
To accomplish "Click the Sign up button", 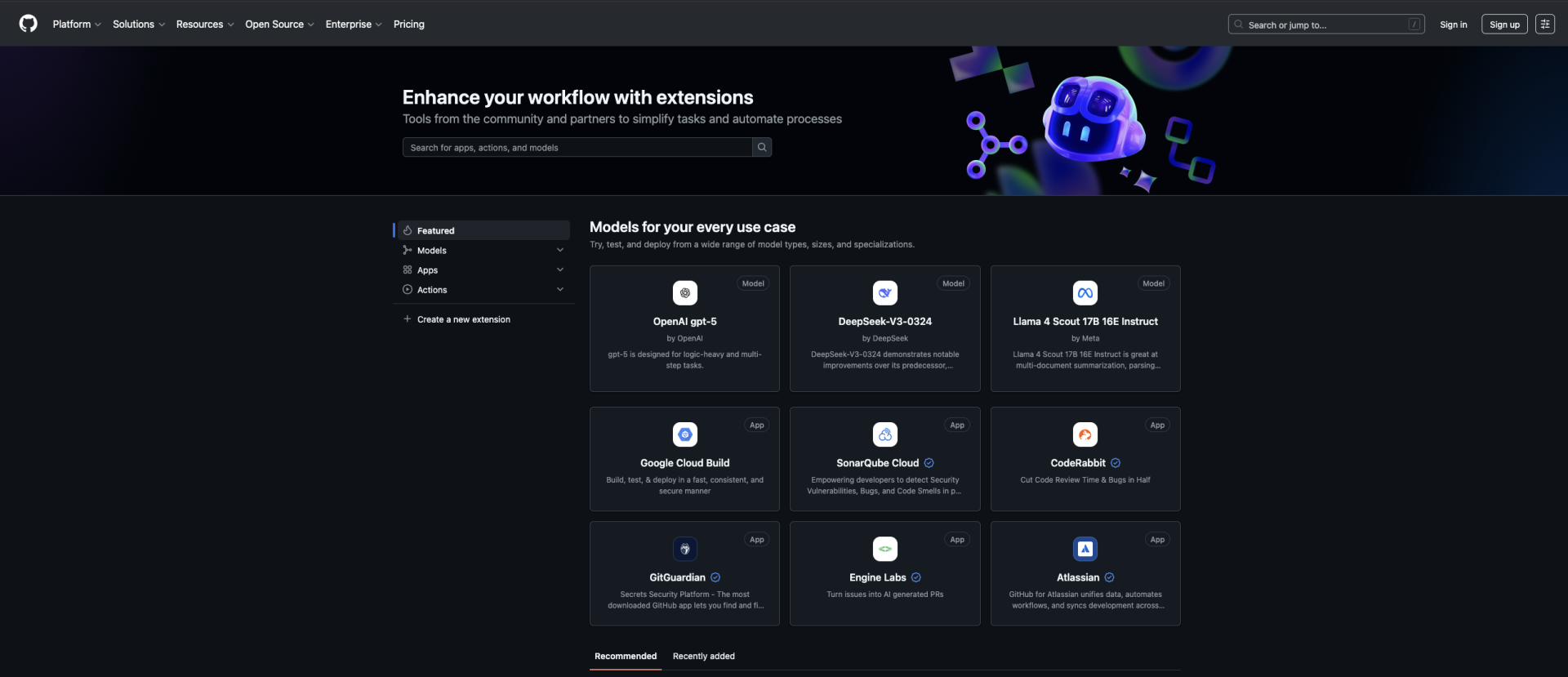I will [1504, 24].
